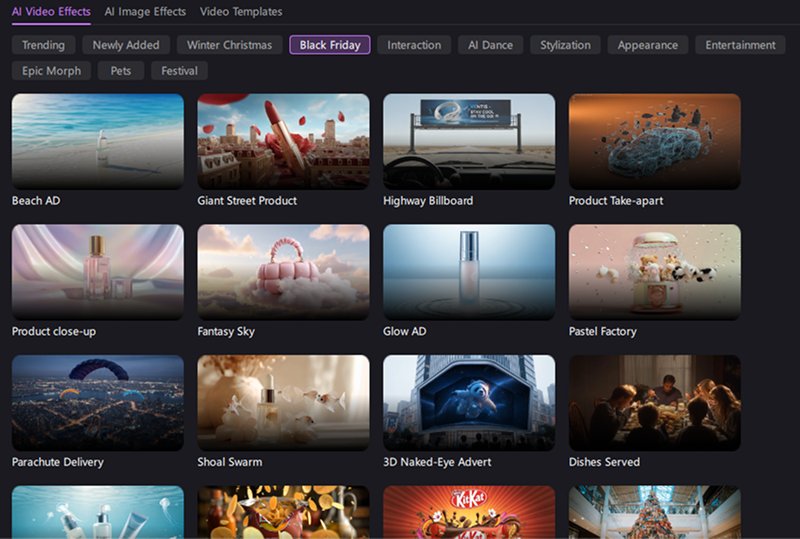The width and height of the screenshot is (800, 539).
Task: Switch to the AI Image Effects tab
Action: click(145, 12)
